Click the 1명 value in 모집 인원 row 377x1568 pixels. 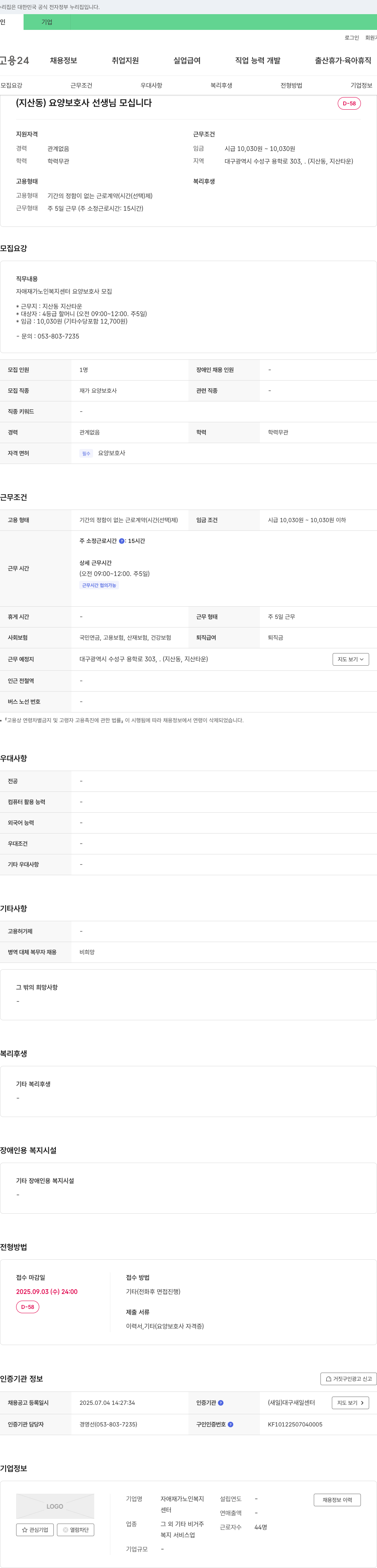[x=83, y=370]
